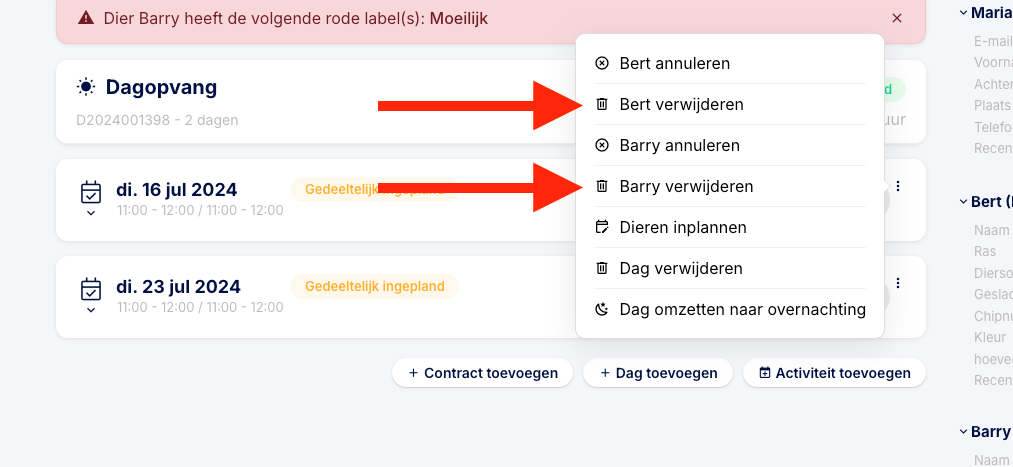Viewport: 1013px width, 467px height.
Task: Click the Dieren inplannen calendar-edit icon
Action: point(602,227)
